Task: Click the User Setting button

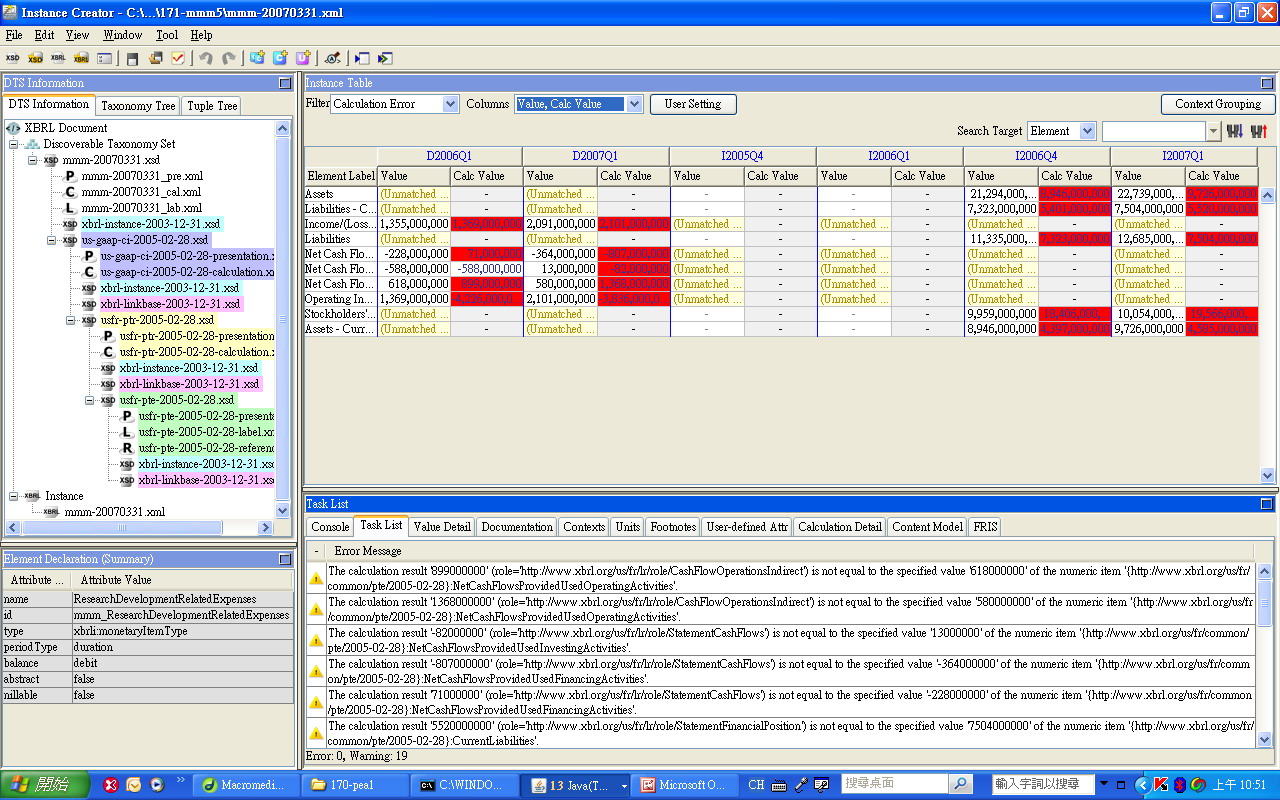Action: [x=693, y=104]
